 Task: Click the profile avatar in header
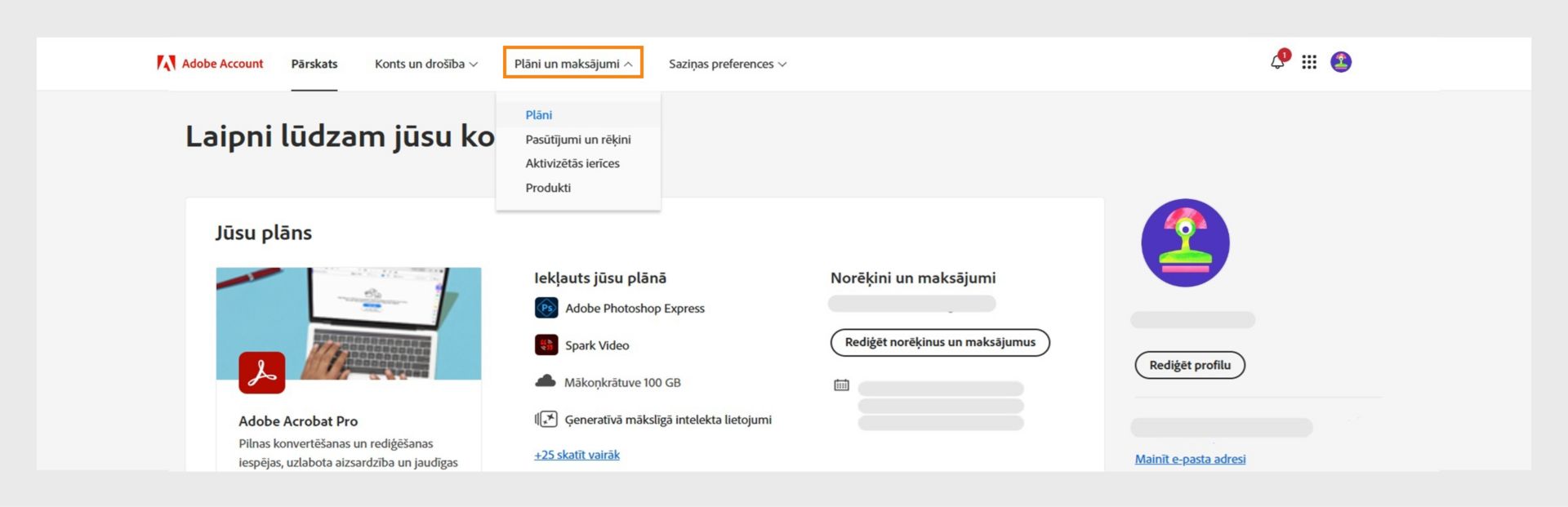coord(1341,62)
